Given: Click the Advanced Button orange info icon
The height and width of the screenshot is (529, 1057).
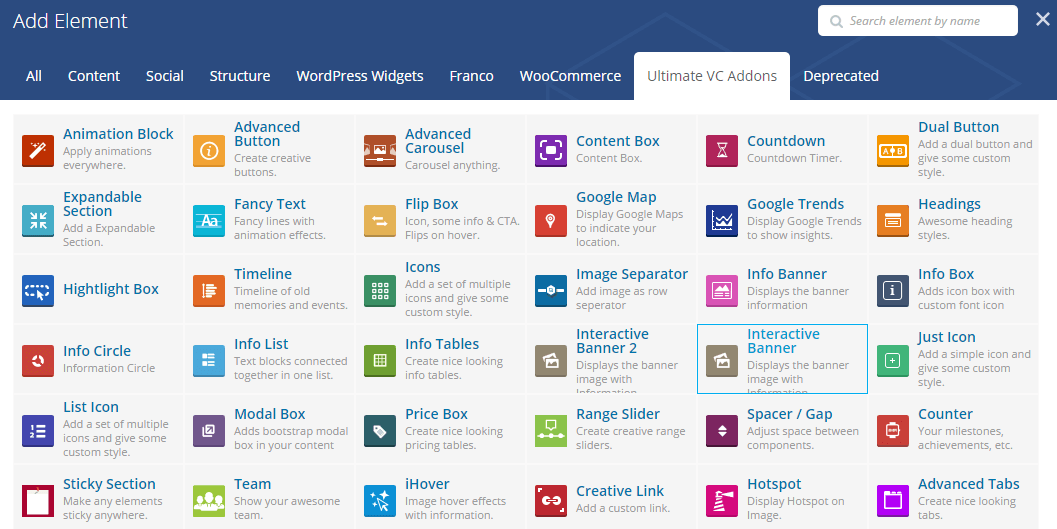Looking at the screenshot, I should coord(209,150).
